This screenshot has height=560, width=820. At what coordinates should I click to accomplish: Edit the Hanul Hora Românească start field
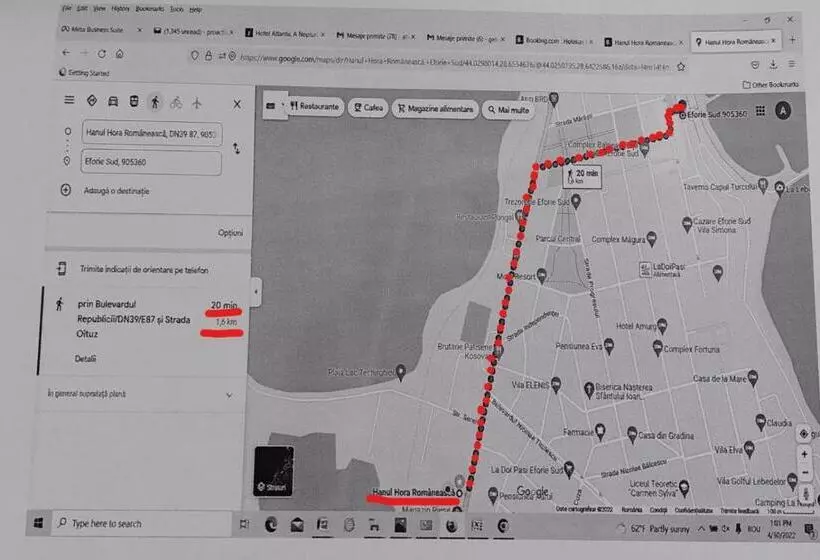(152, 133)
